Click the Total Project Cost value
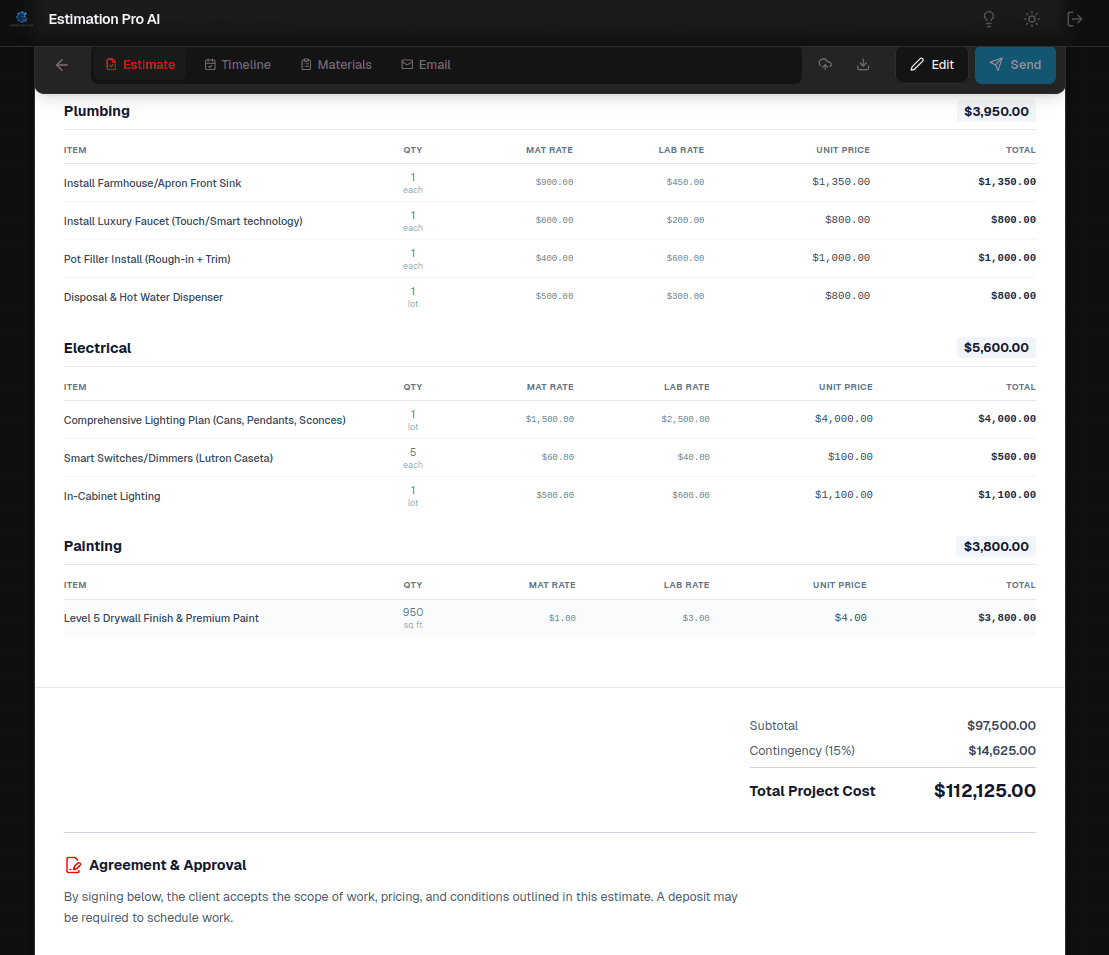 (984, 790)
